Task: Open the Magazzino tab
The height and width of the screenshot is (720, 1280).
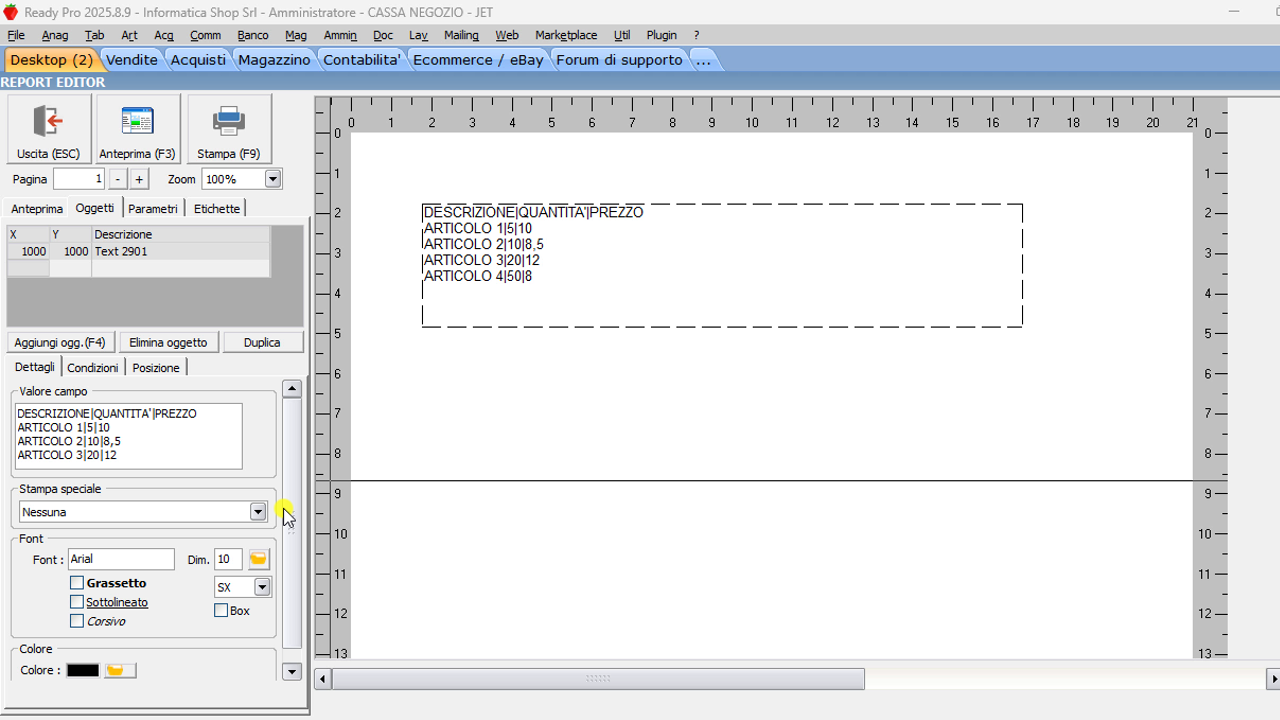Action: pos(274,60)
